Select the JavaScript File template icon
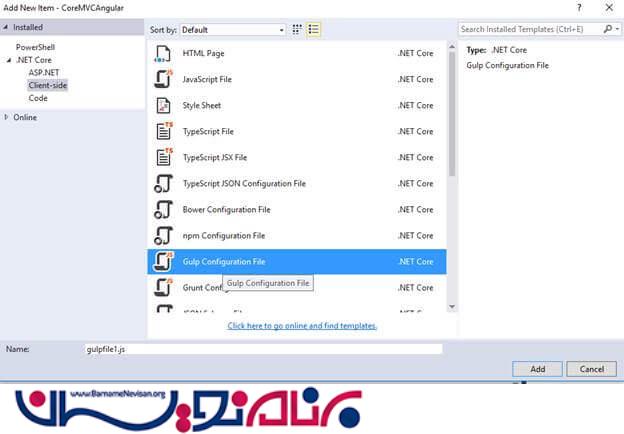The image size is (624, 434). coord(163,79)
